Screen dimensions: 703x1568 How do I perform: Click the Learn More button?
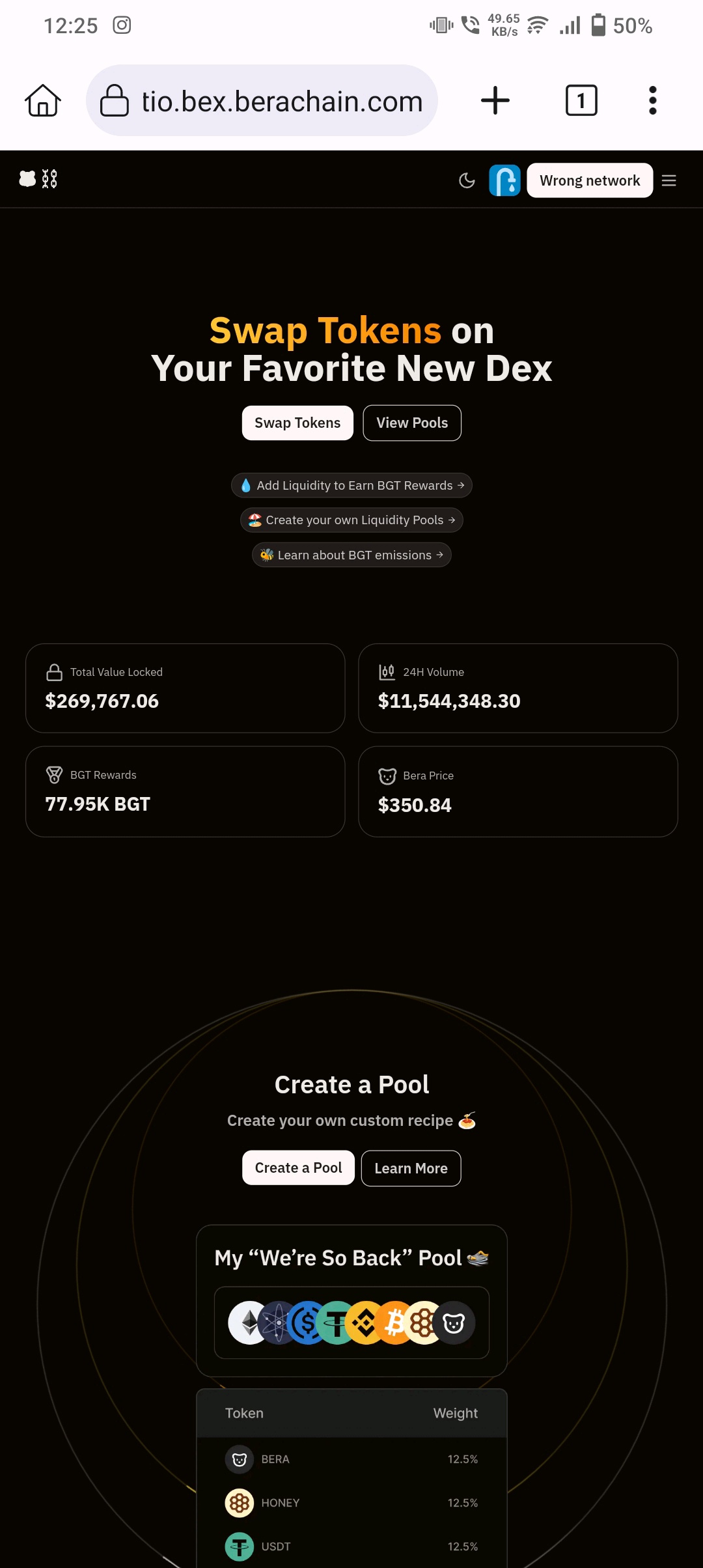(x=411, y=1168)
